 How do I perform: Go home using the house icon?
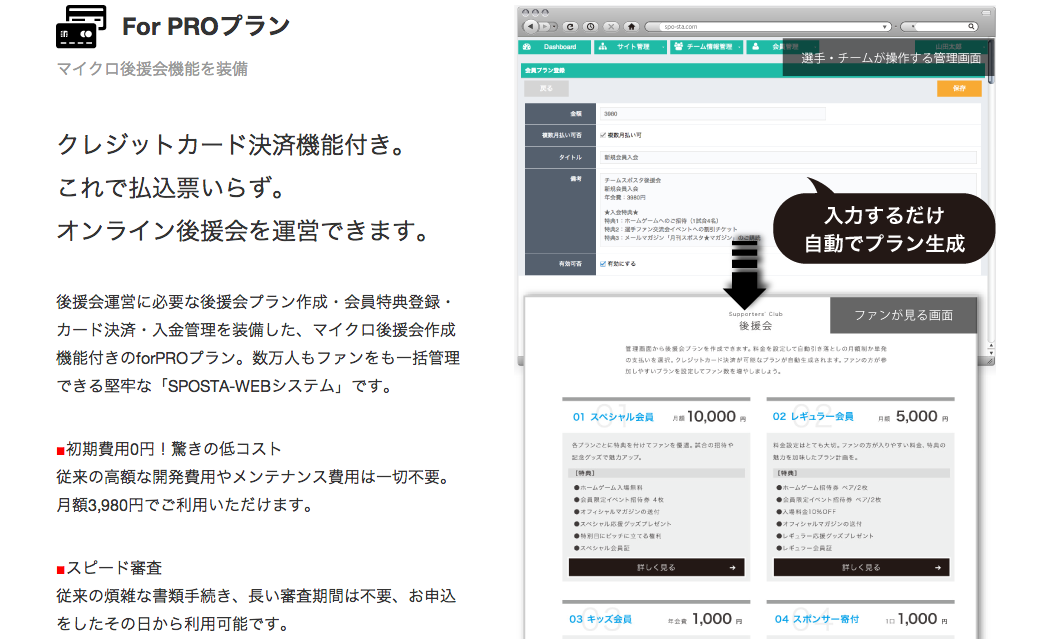point(631,27)
